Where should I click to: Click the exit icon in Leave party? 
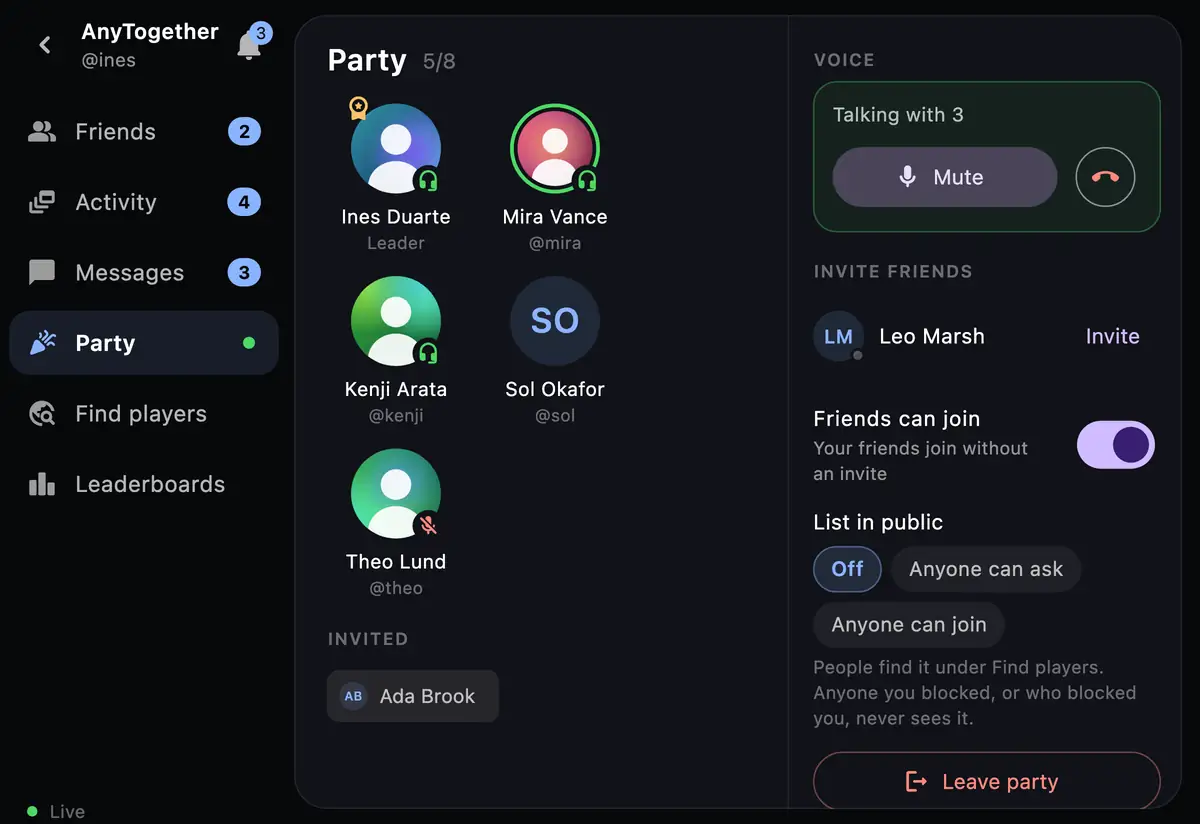[916, 782]
